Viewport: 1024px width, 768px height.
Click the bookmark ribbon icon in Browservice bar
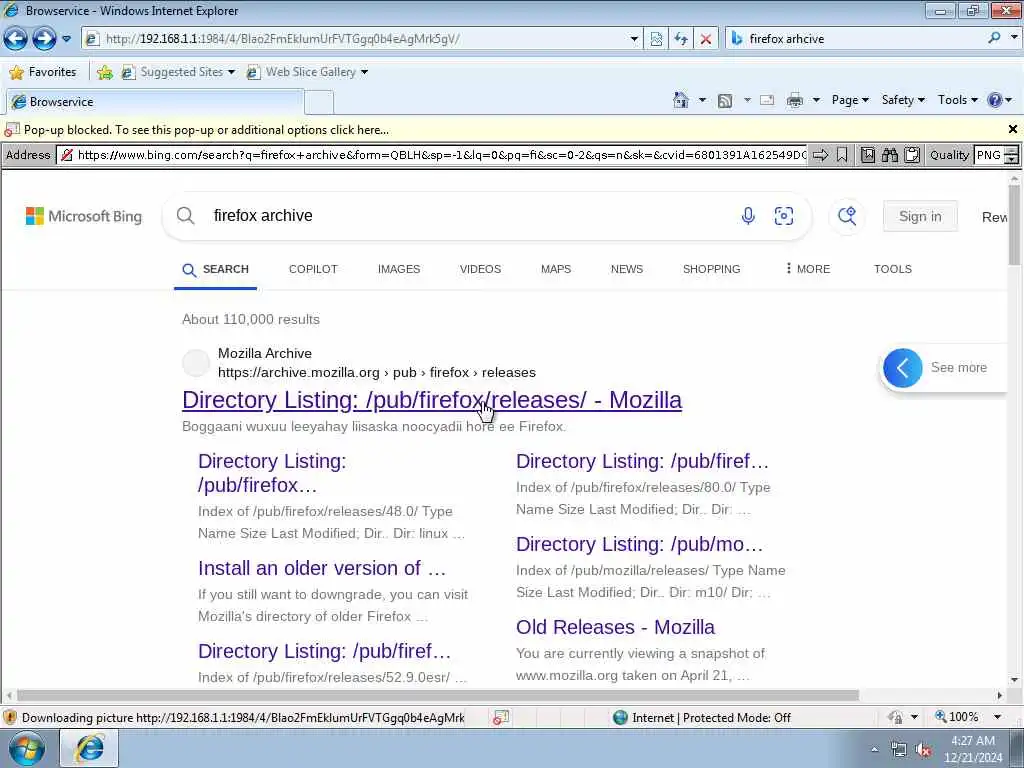pos(842,155)
